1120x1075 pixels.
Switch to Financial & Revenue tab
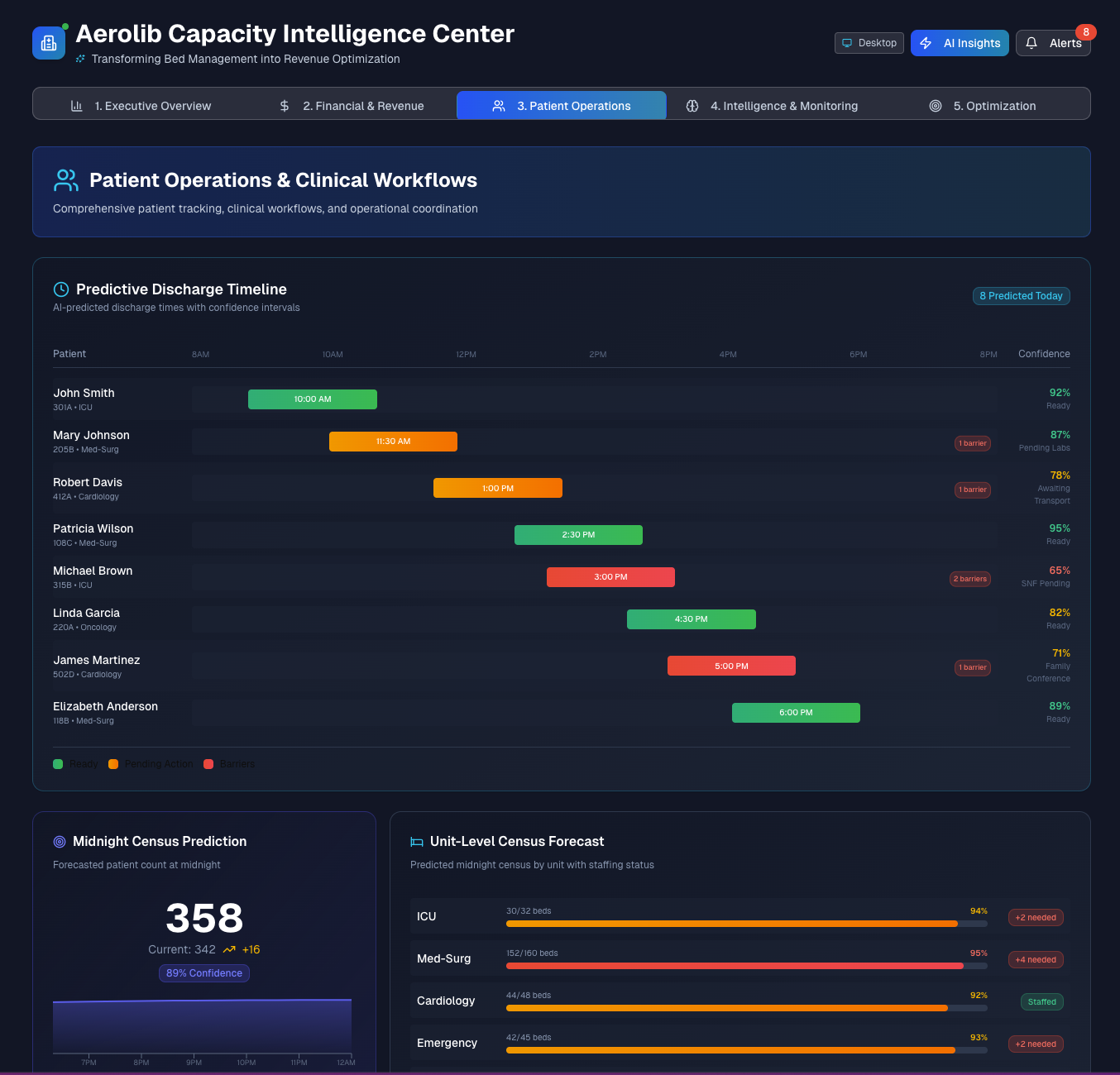pos(352,106)
